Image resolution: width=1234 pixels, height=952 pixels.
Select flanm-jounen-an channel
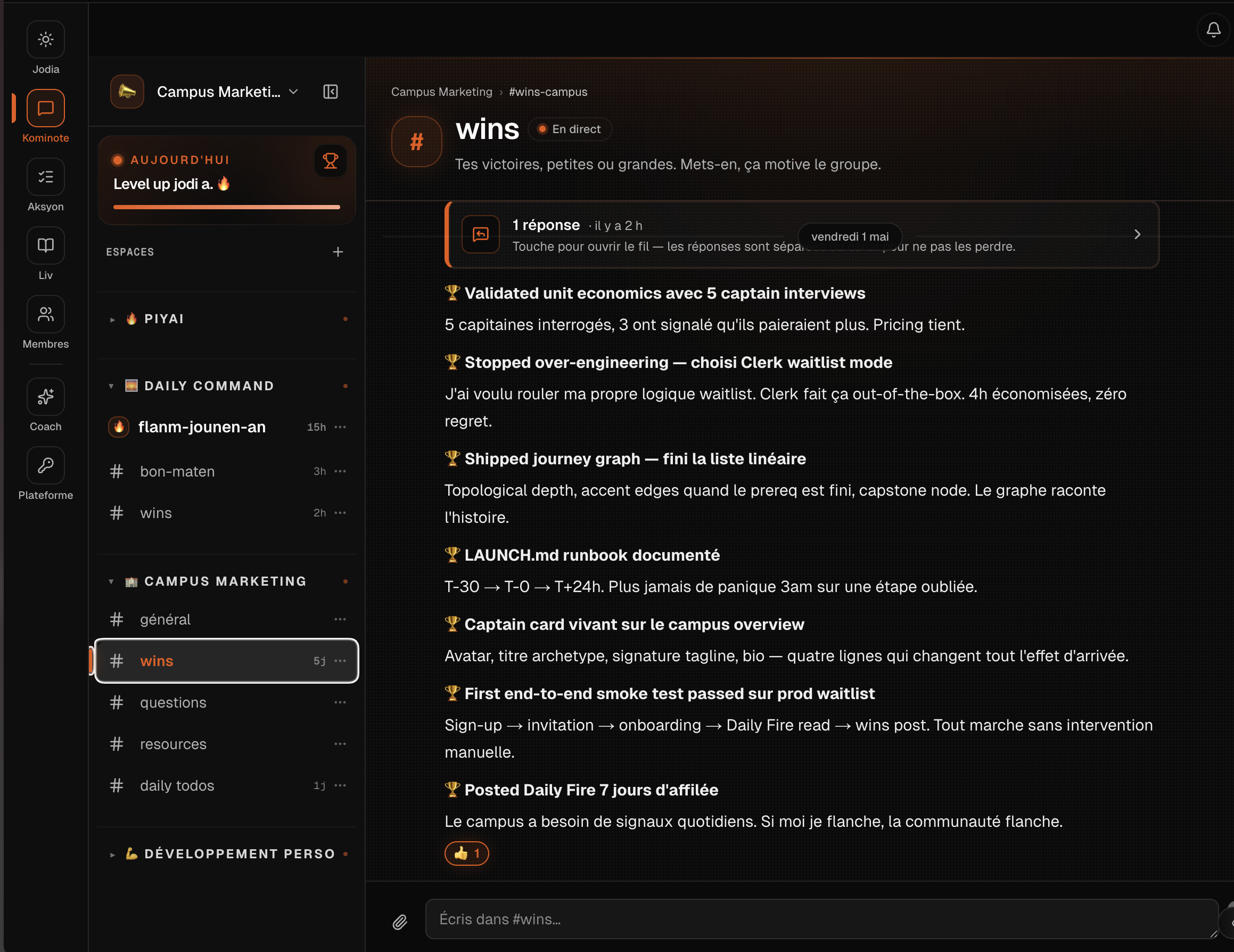pos(227,427)
